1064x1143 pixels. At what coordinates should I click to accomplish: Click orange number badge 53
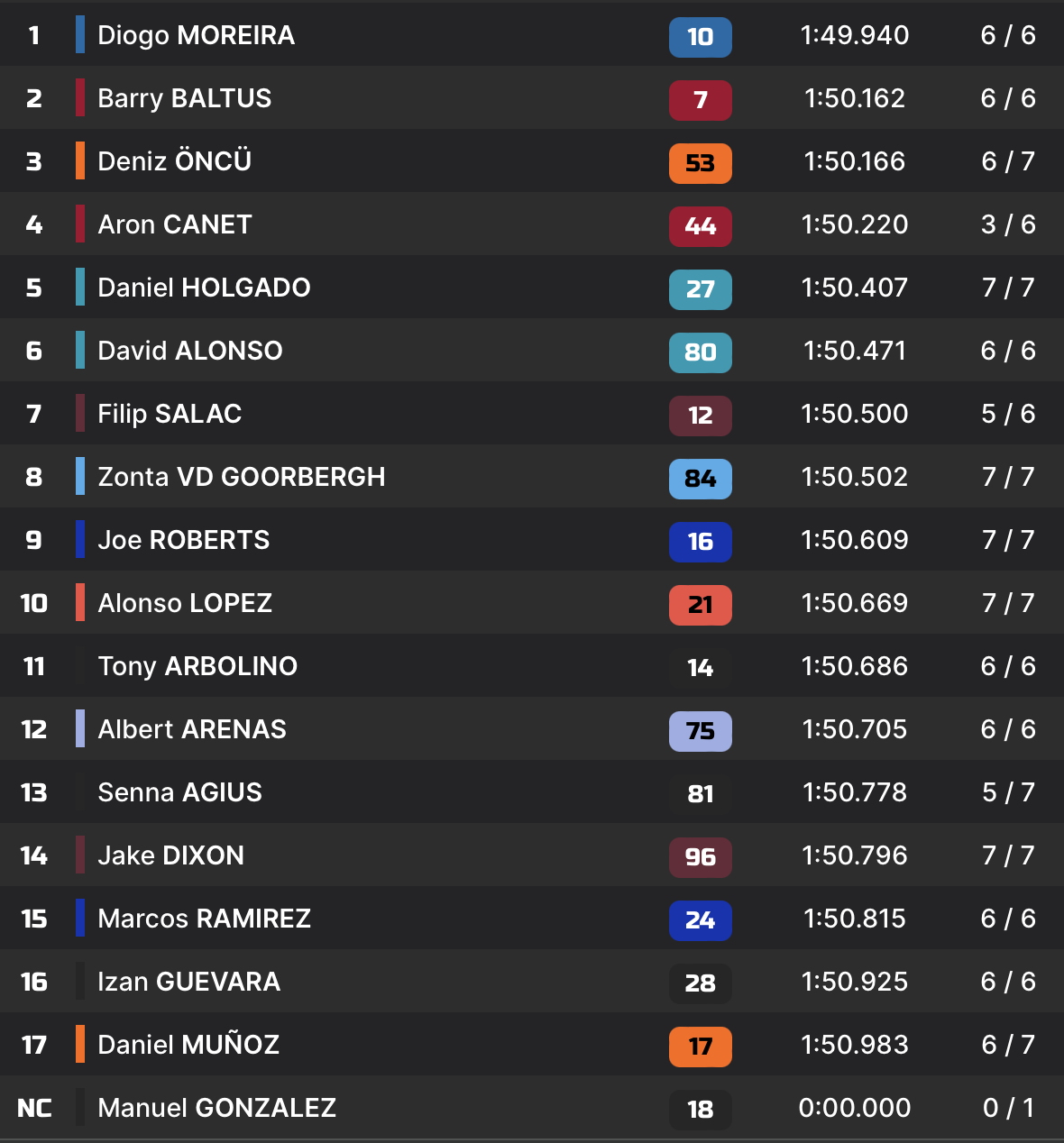point(700,163)
